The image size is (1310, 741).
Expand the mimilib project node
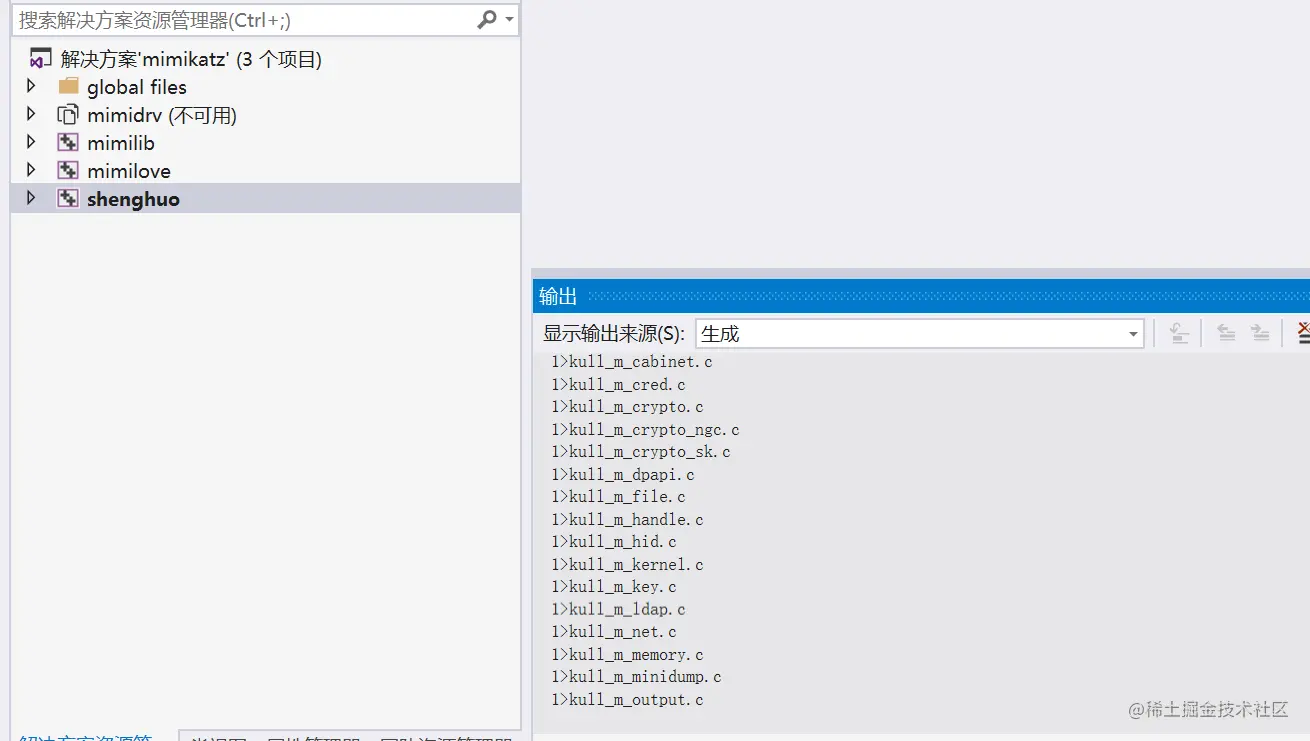pyautogui.click(x=31, y=142)
